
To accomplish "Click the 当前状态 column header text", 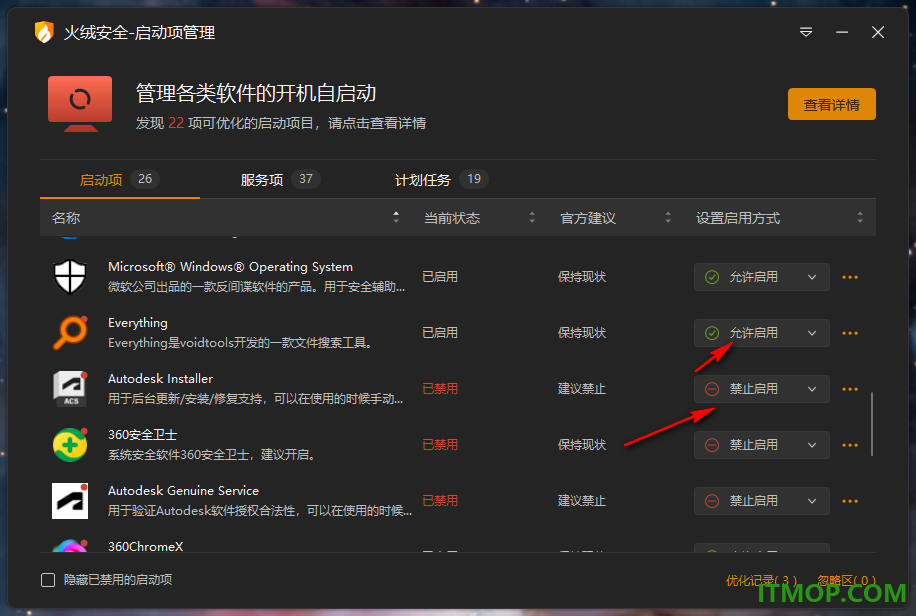I will [452, 218].
